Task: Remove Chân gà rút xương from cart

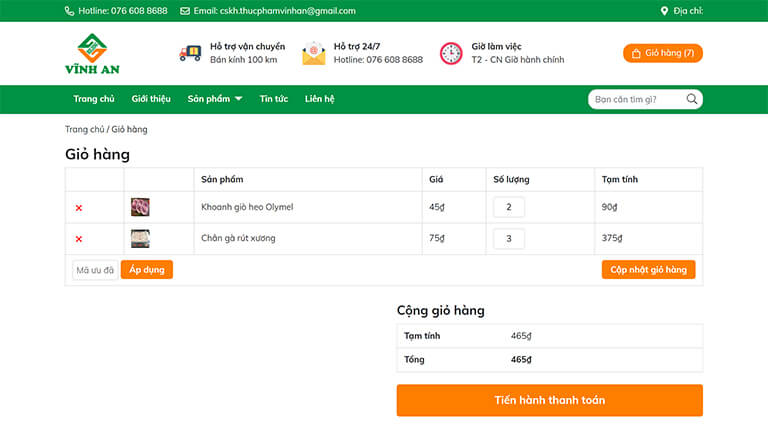Action: [x=79, y=239]
